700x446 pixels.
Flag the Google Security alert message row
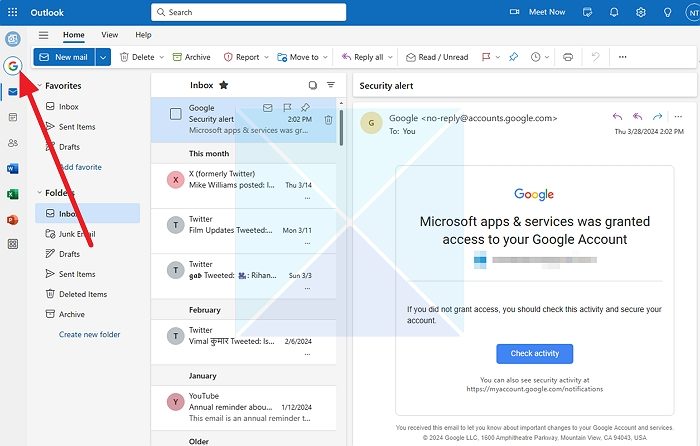click(x=287, y=108)
